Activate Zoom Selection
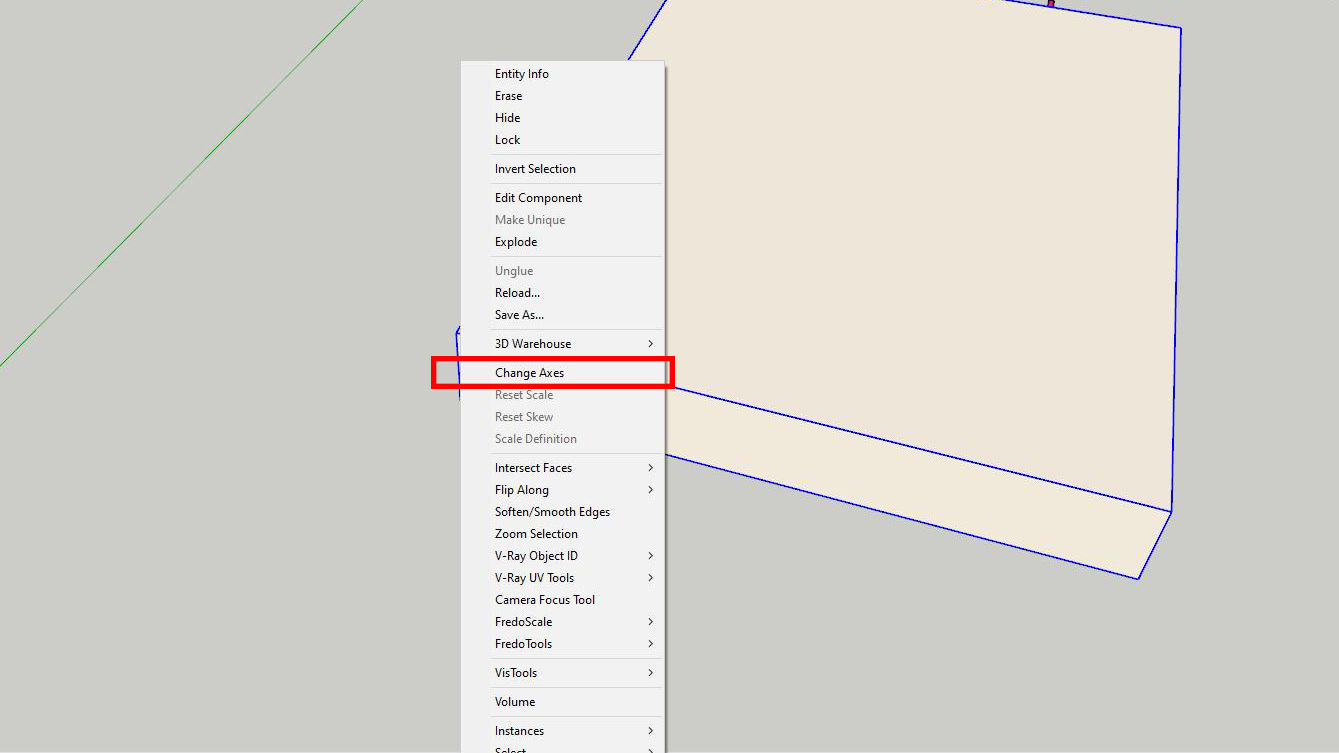1339x753 pixels. coord(536,533)
